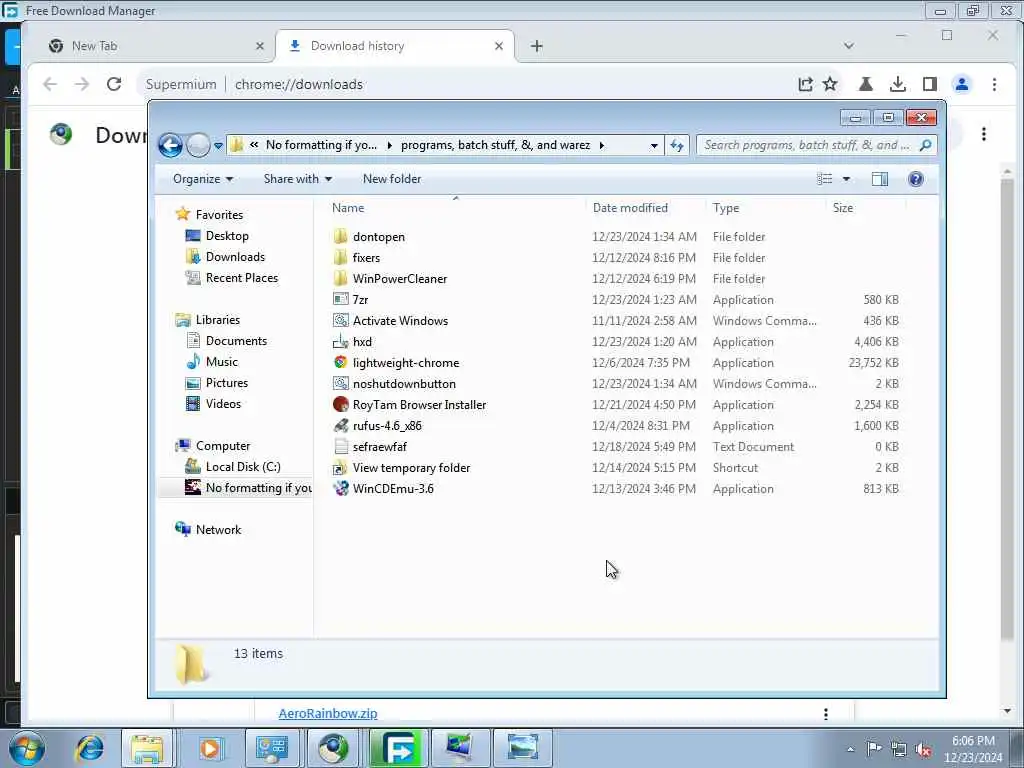Open Libraries in navigation pane
Image resolution: width=1024 pixels, height=768 pixels.
pyautogui.click(x=217, y=319)
